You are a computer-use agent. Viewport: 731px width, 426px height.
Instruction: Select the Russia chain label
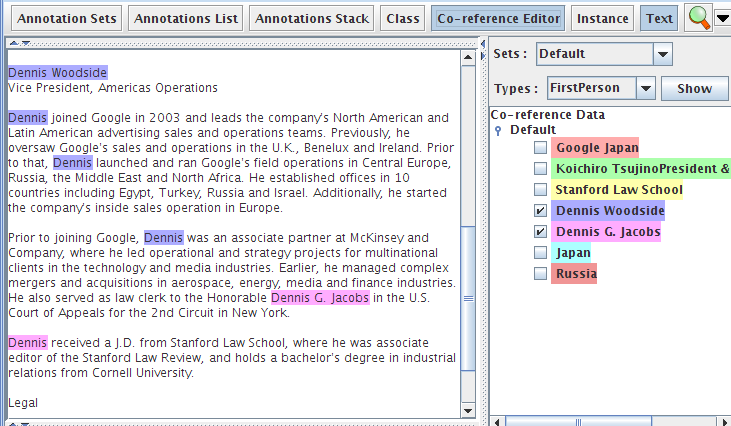(x=574, y=274)
